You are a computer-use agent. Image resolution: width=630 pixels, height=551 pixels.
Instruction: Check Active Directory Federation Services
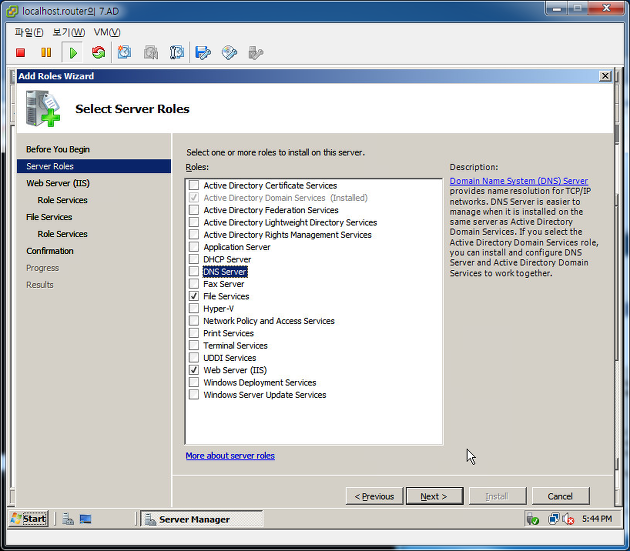pos(194,210)
